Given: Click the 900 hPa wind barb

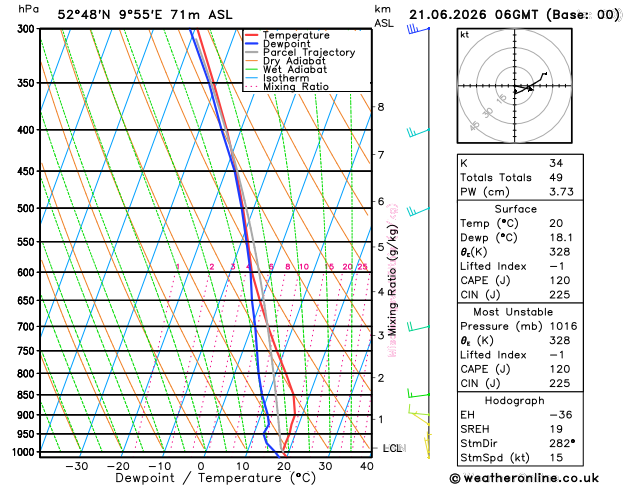Looking at the screenshot, I should point(419,412).
